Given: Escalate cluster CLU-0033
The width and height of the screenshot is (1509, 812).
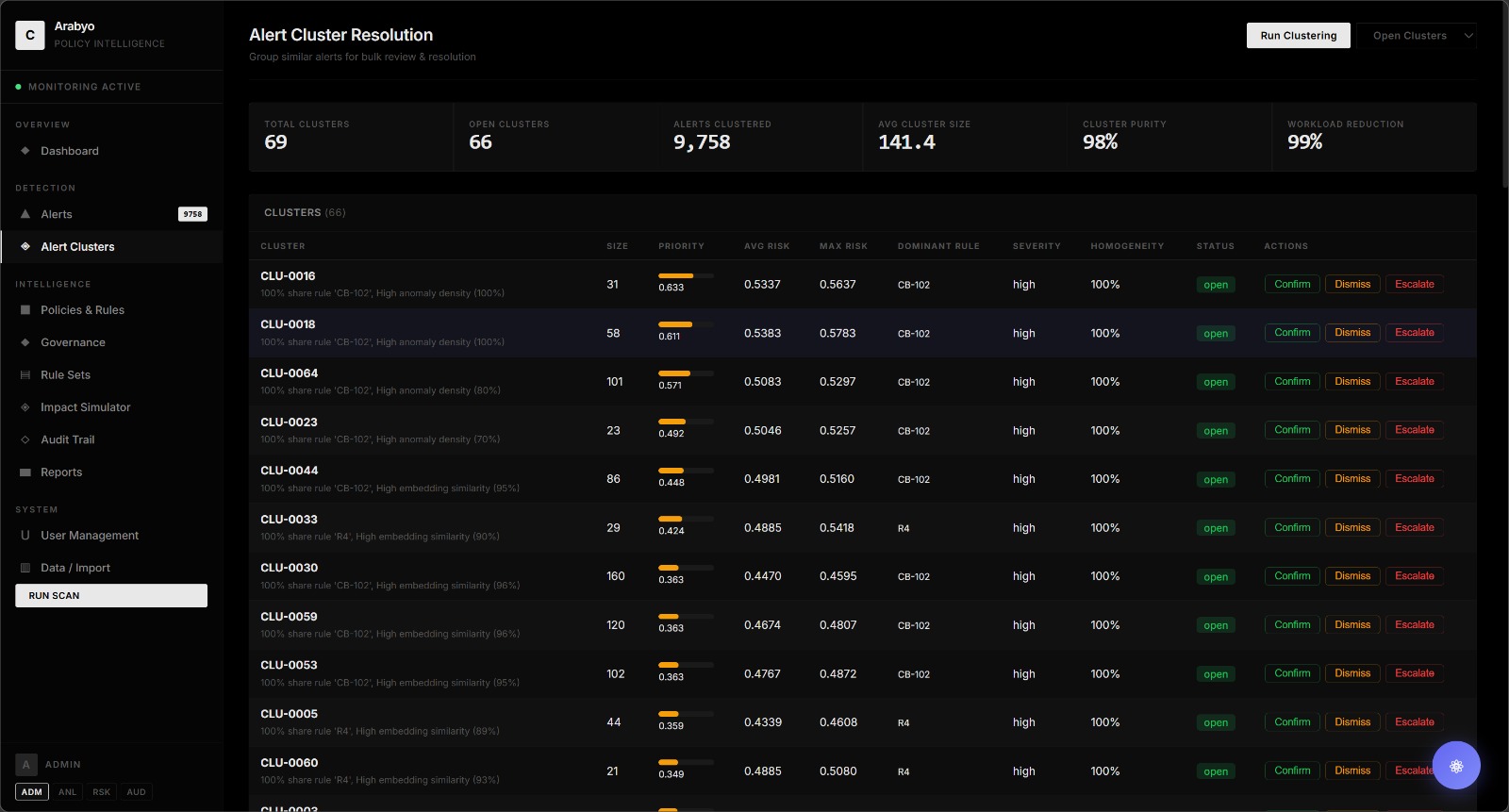Looking at the screenshot, I should (x=1414, y=527).
